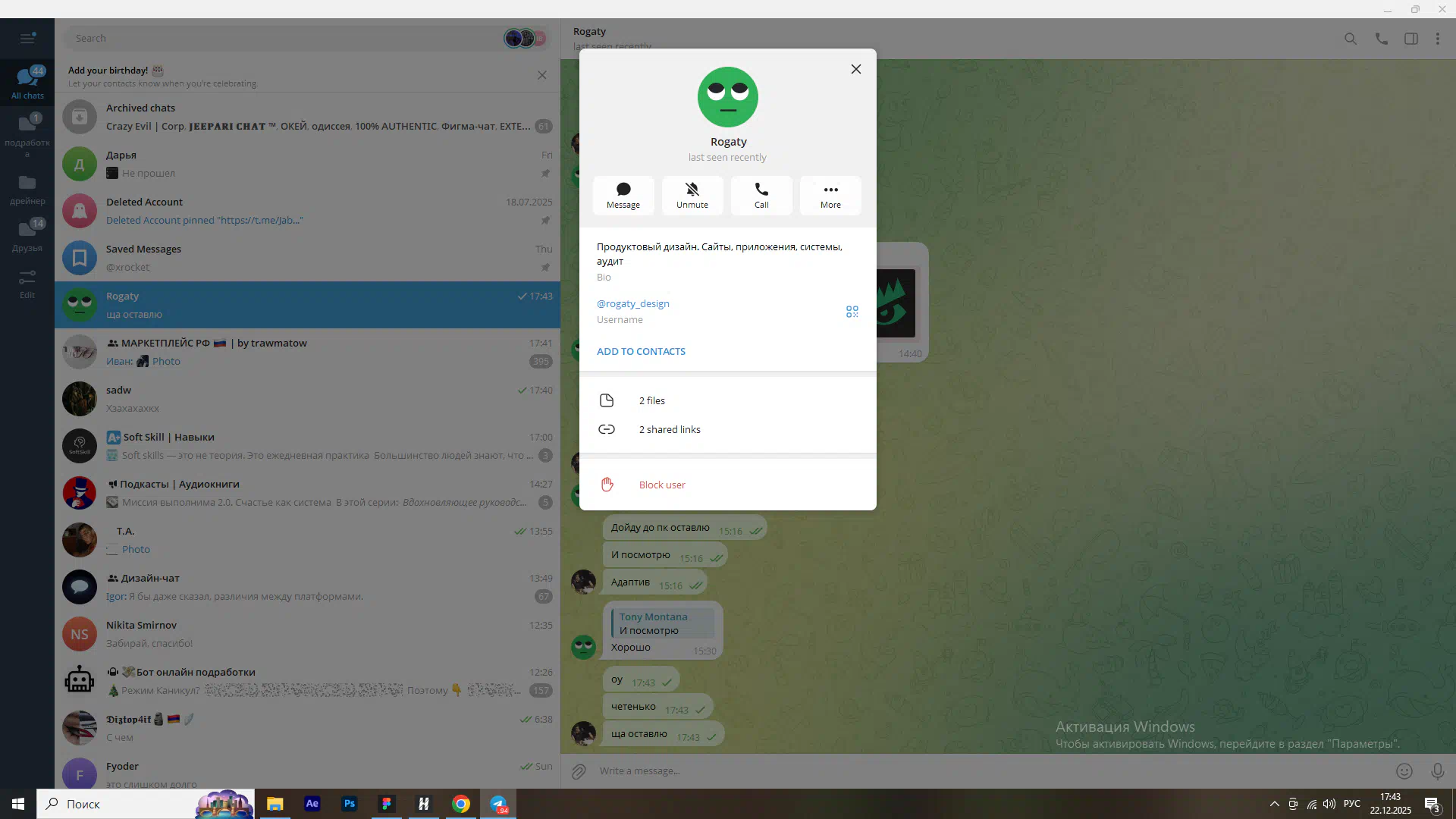The width and height of the screenshot is (1456, 819).
Task: Open the hamburger main menu
Action: [x=27, y=38]
